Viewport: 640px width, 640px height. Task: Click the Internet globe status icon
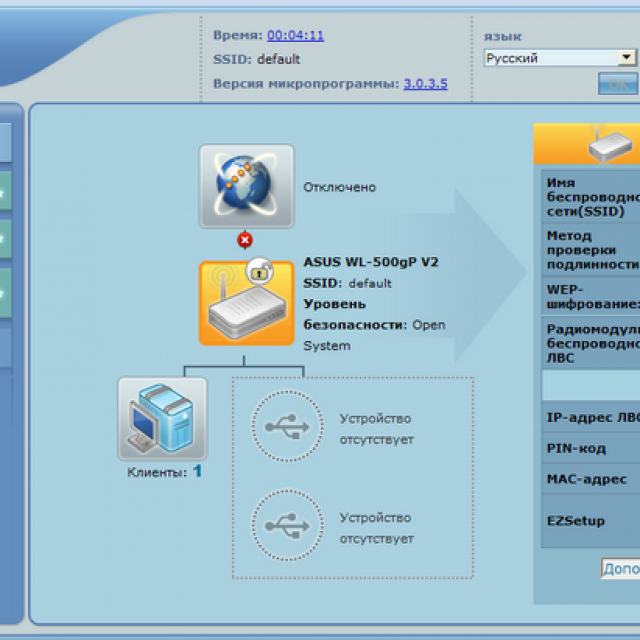click(x=246, y=186)
